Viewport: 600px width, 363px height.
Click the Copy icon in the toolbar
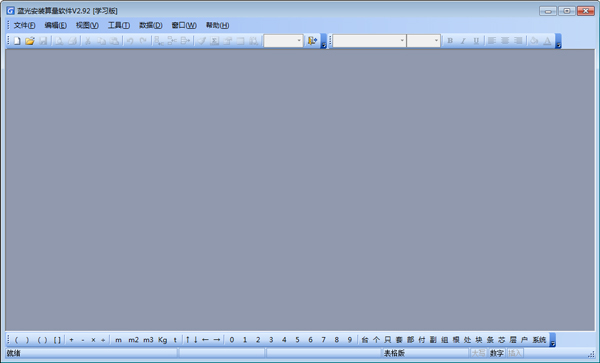(101, 41)
